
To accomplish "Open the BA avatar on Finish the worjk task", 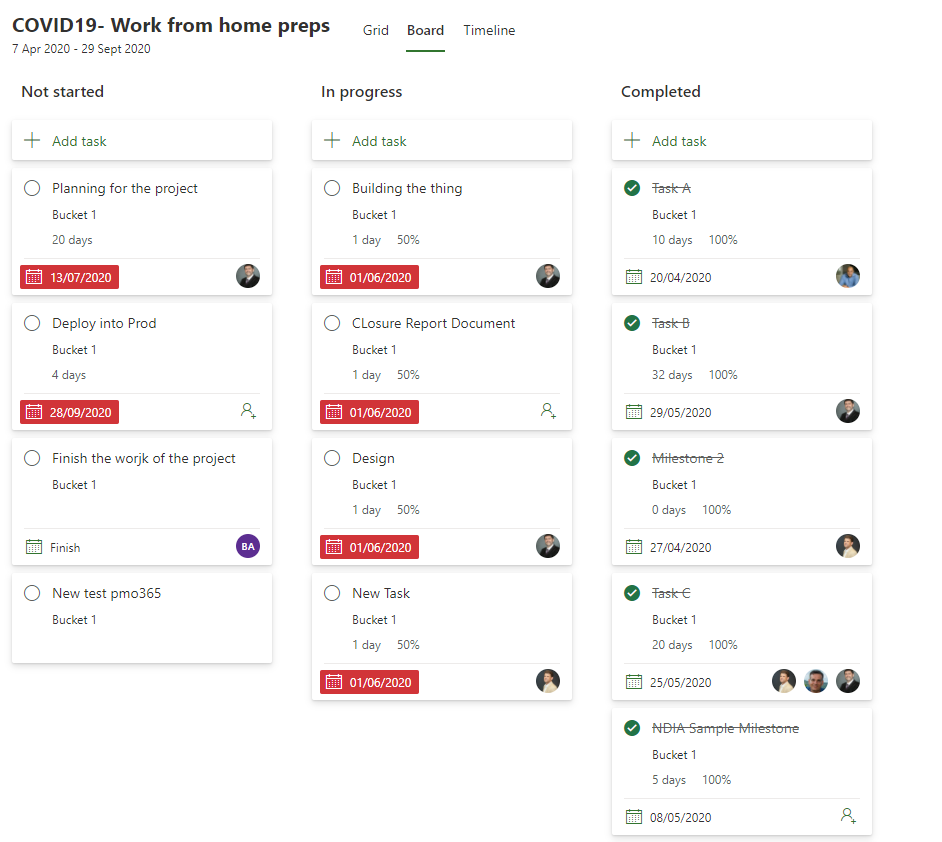I will tap(247, 546).
